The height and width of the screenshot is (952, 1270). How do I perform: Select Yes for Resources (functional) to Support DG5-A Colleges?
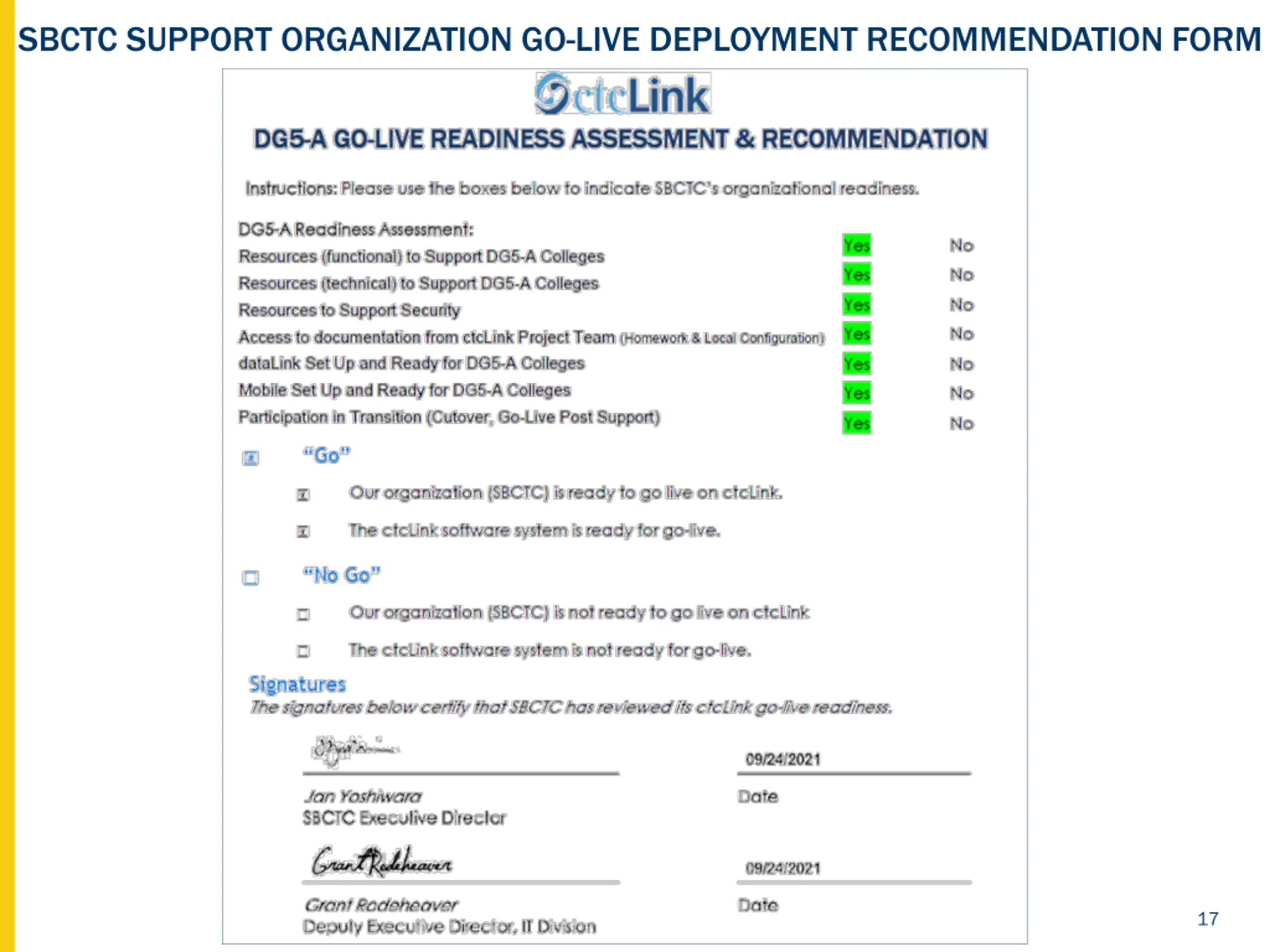pos(857,245)
